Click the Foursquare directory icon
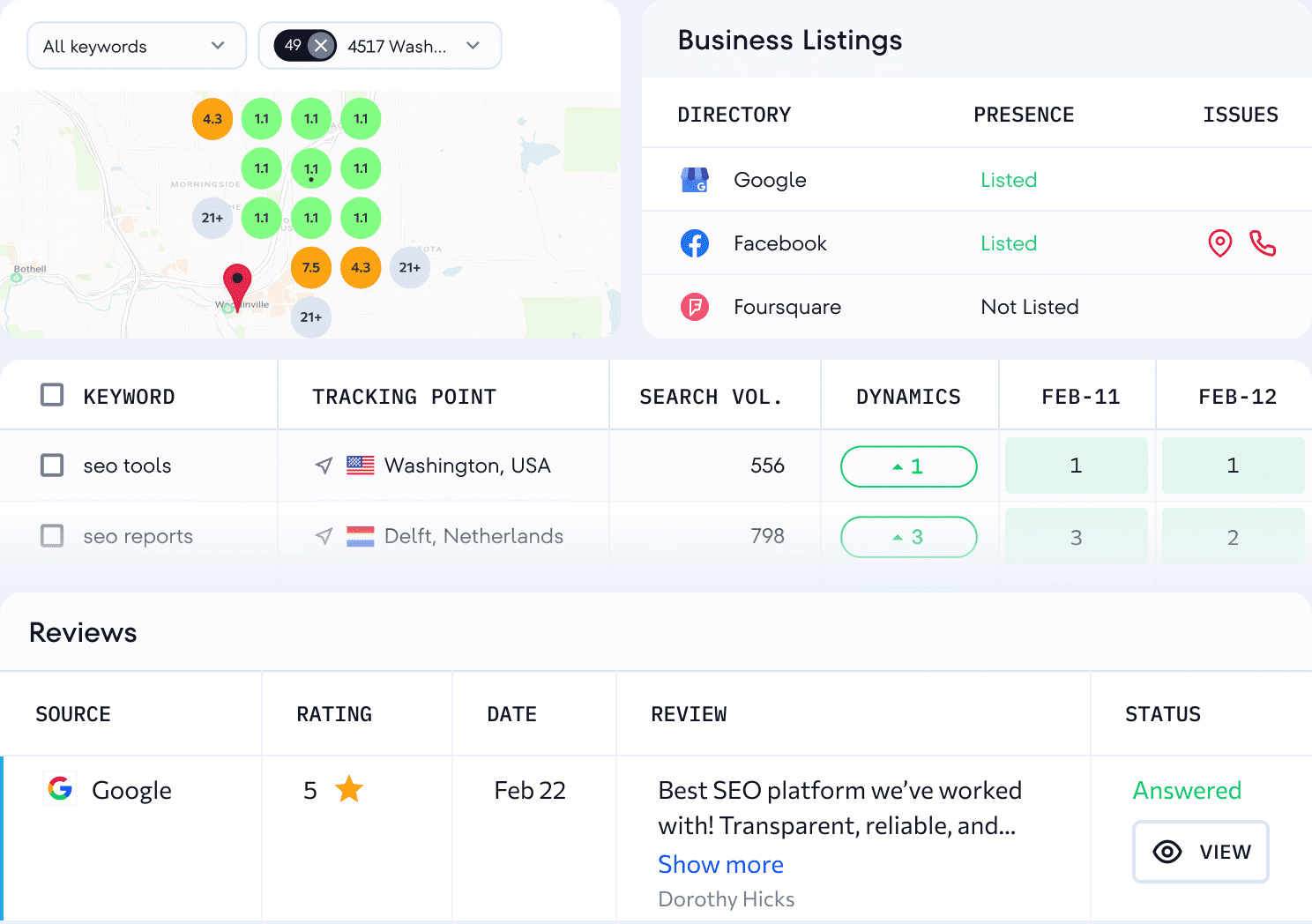Viewport: 1312px width, 924px height. coord(695,307)
